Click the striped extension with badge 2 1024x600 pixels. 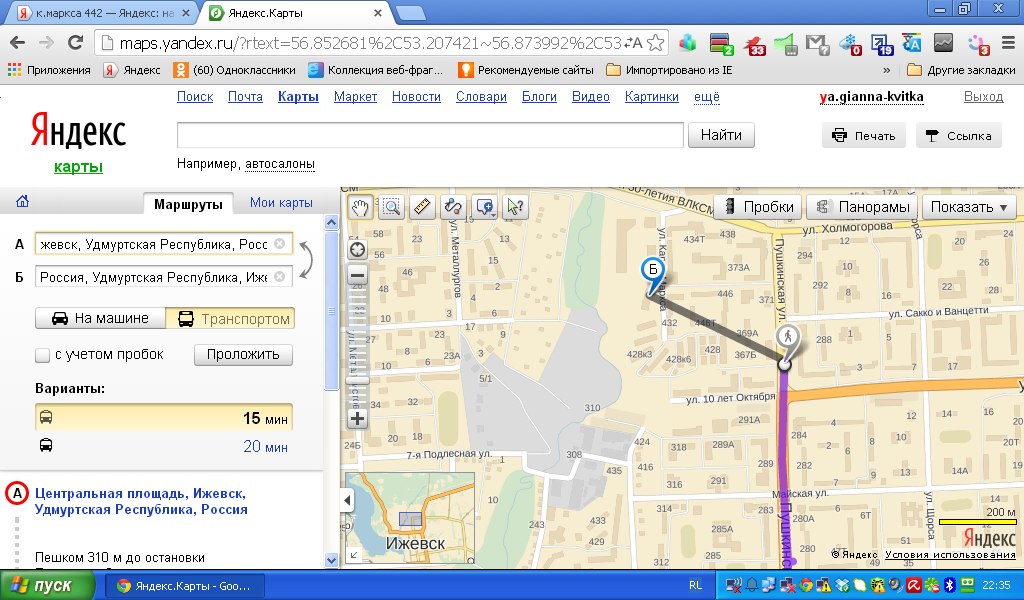point(721,44)
